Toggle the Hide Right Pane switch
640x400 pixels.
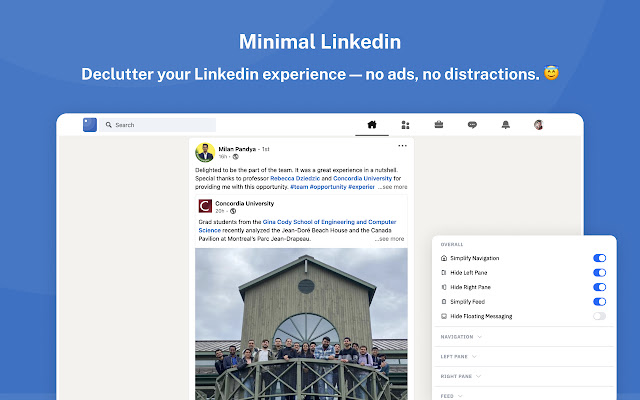[x=600, y=287]
